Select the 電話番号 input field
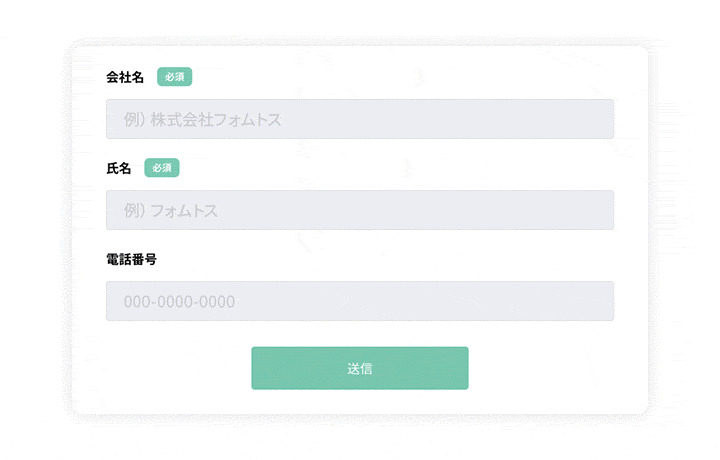 [x=359, y=301]
